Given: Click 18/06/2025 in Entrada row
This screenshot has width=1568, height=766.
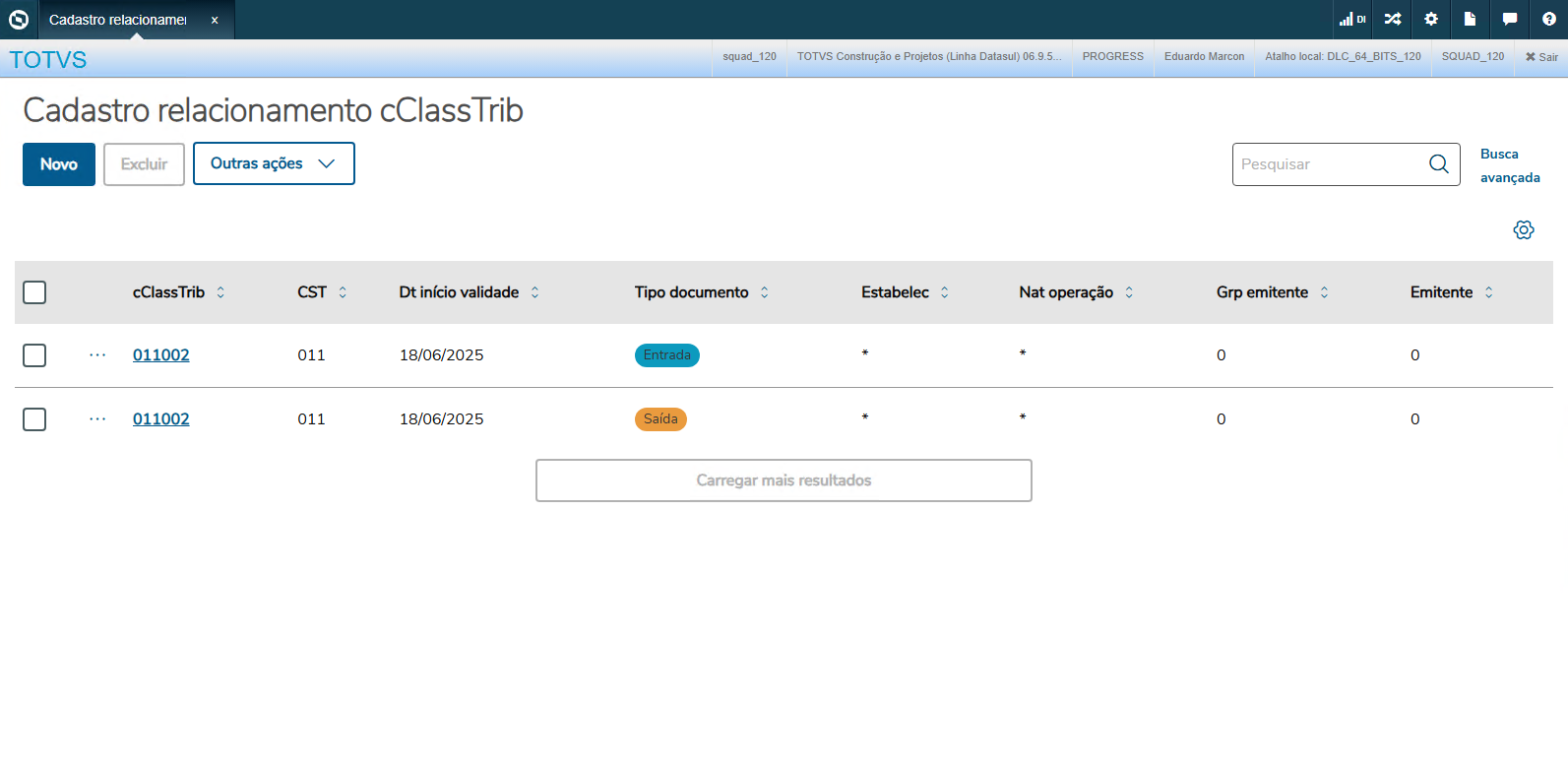Looking at the screenshot, I should tap(442, 355).
